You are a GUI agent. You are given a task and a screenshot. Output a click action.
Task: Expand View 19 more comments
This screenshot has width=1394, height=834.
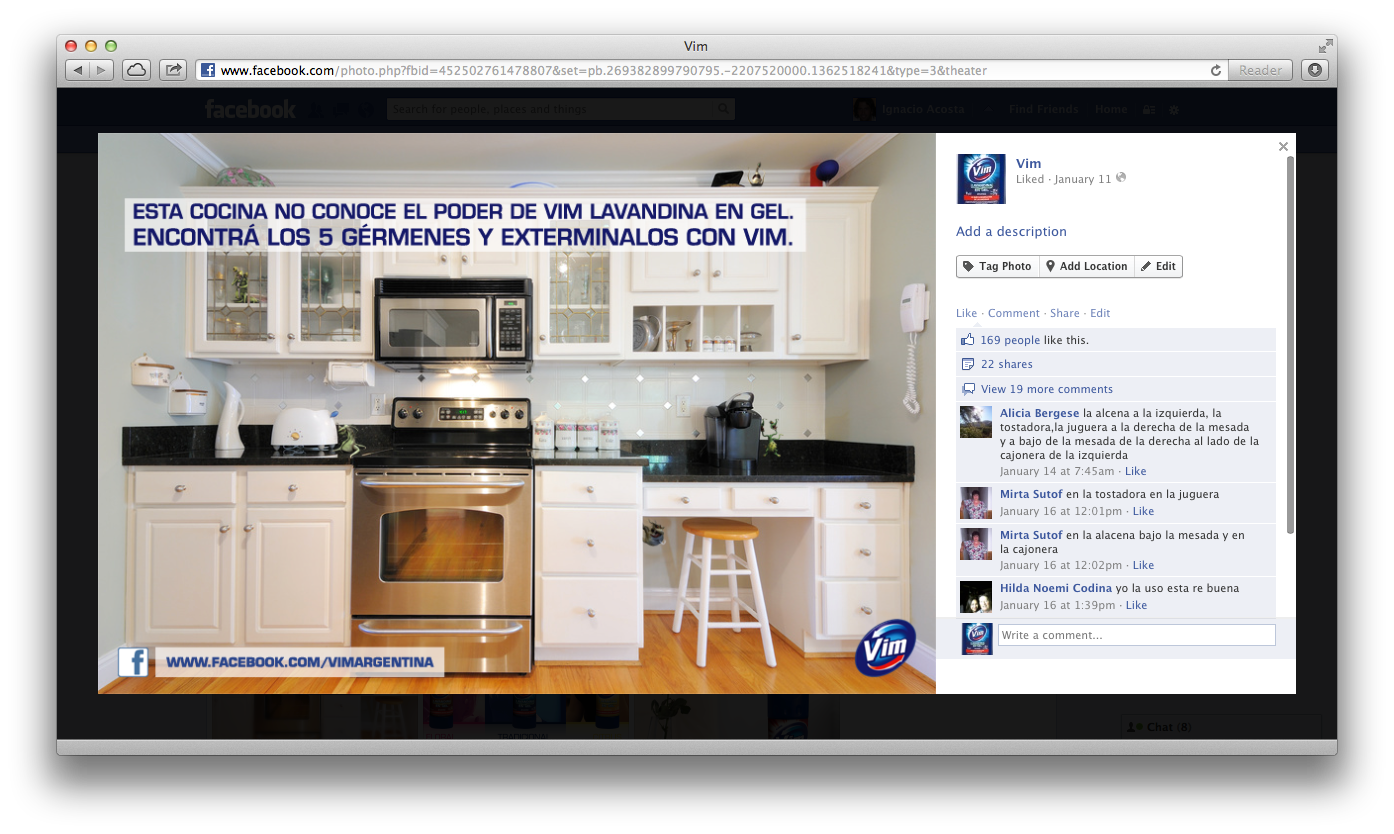[1047, 389]
